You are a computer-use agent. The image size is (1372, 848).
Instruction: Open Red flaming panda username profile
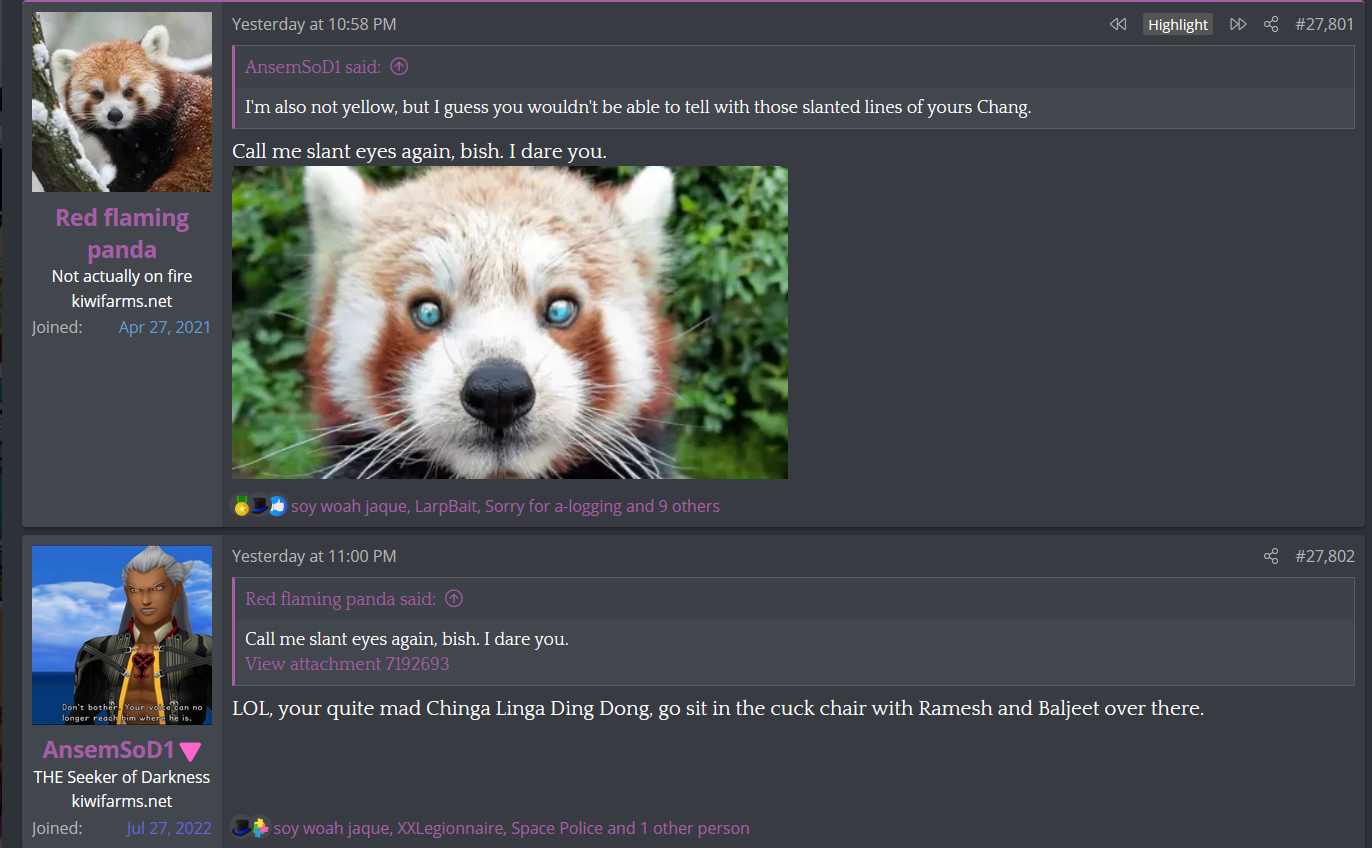pos(122,233)
